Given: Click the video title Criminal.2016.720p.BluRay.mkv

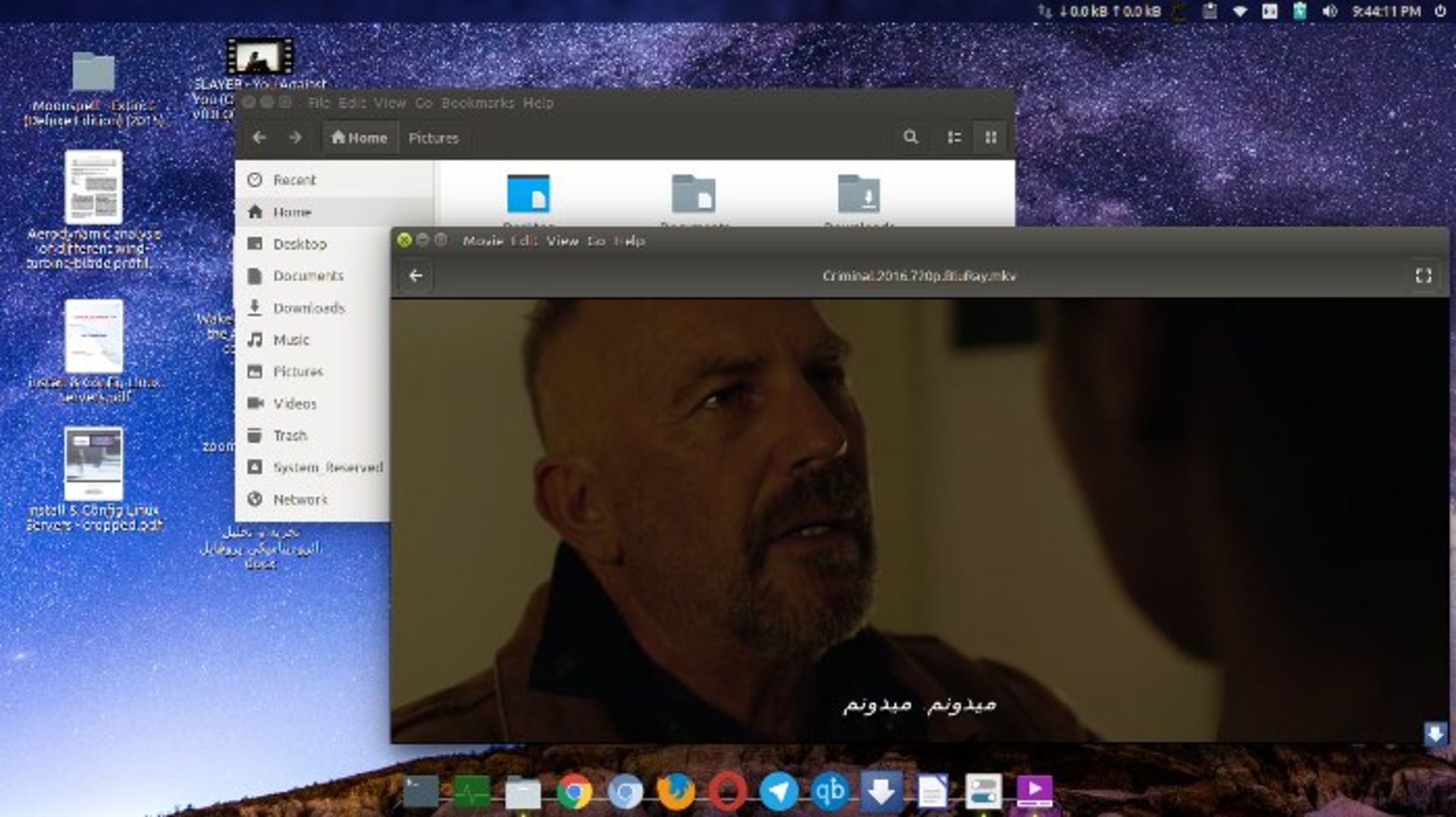Looking at the screenshot, I should pyautogui.click(x=919, y=276).
